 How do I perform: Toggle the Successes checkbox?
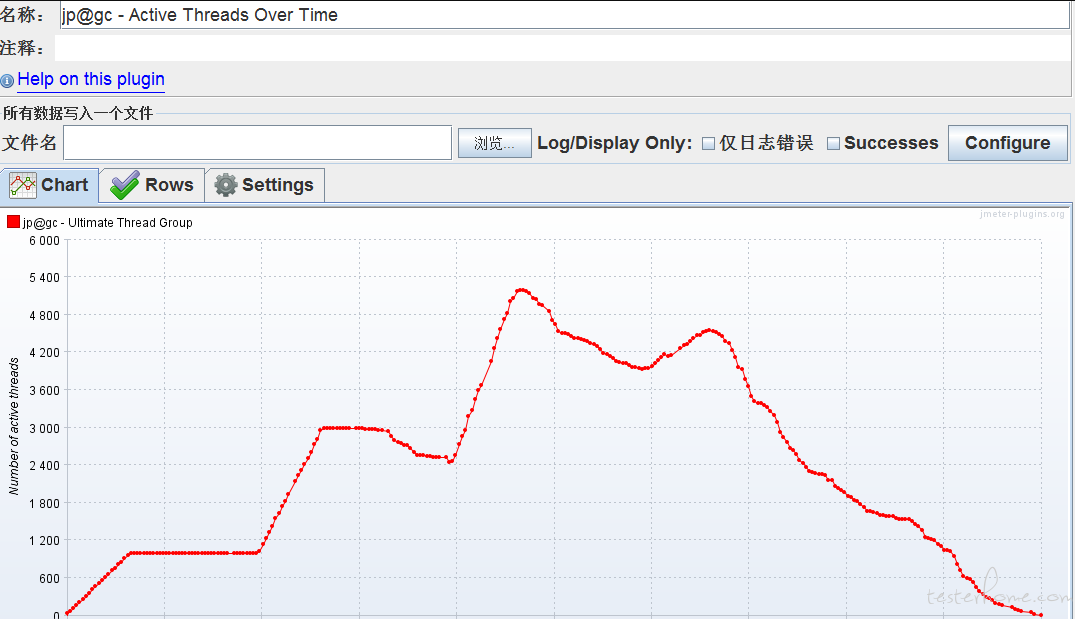point(833,144)
